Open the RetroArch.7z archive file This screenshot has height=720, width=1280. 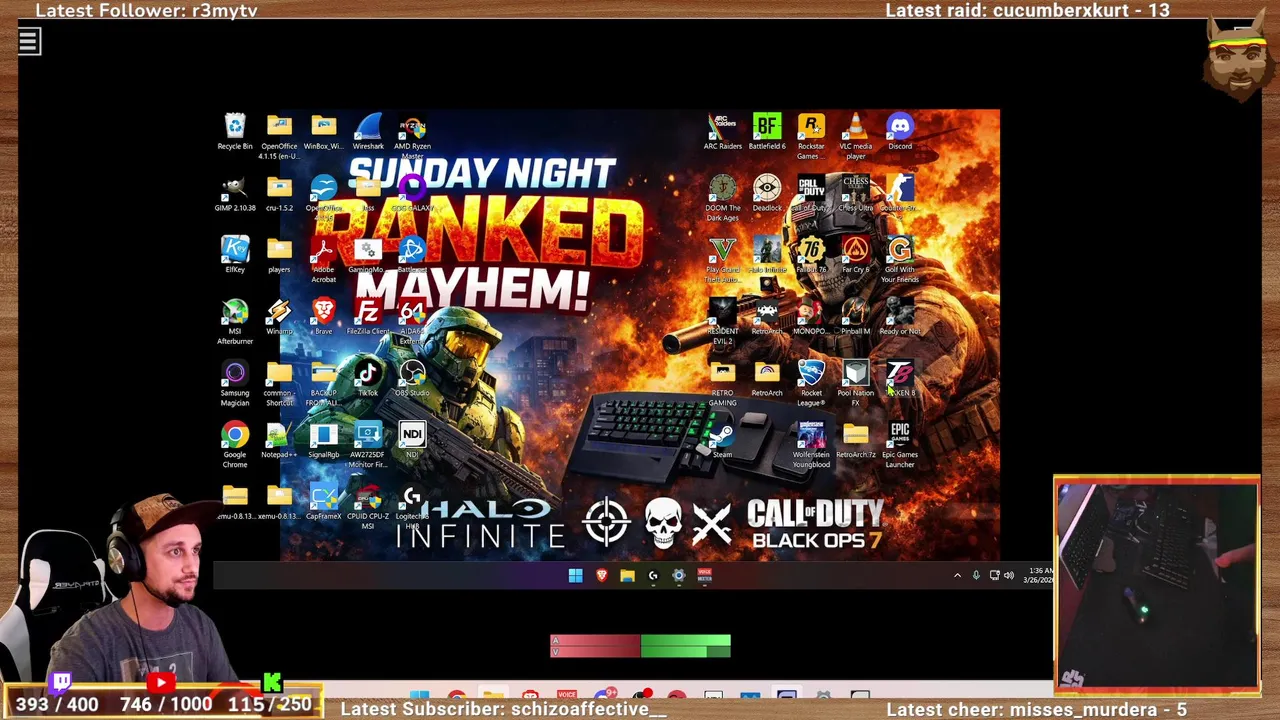pyautogui.click(x=855, y=441)
